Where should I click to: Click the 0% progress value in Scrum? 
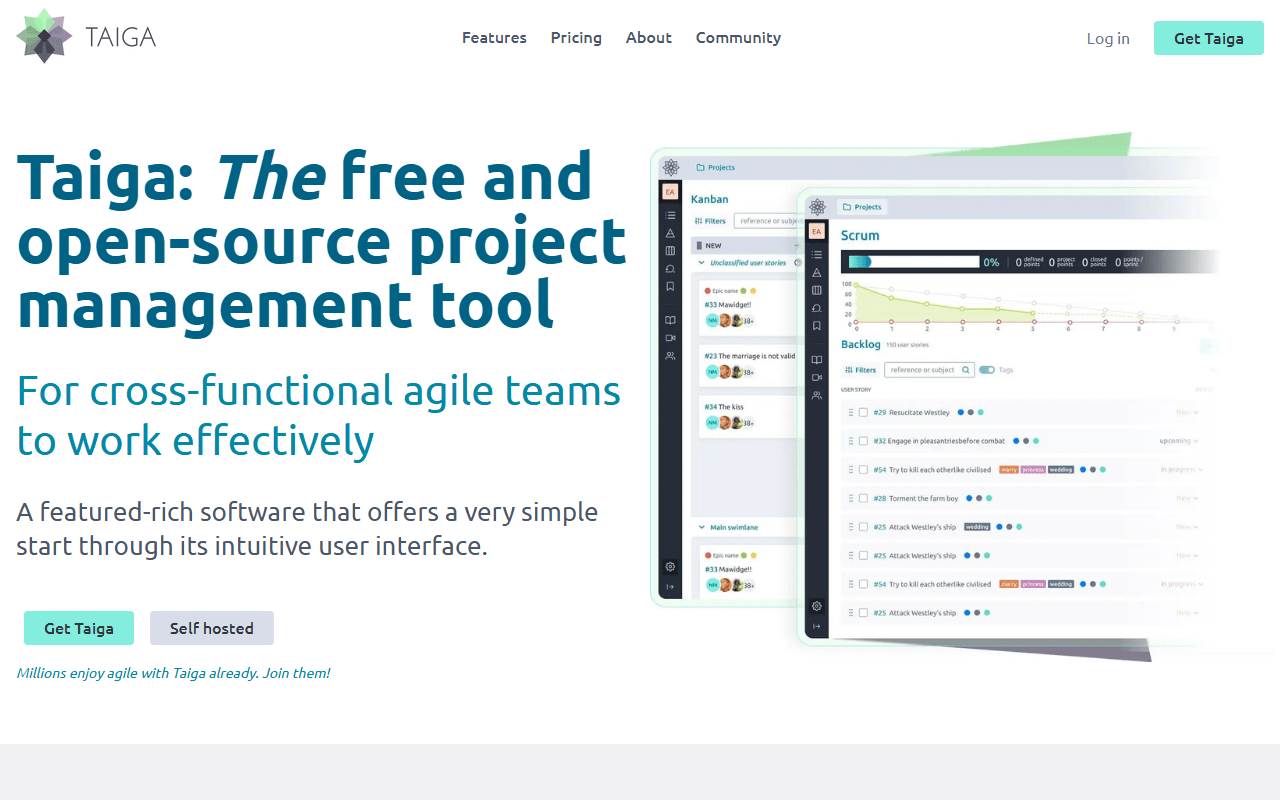991,262
